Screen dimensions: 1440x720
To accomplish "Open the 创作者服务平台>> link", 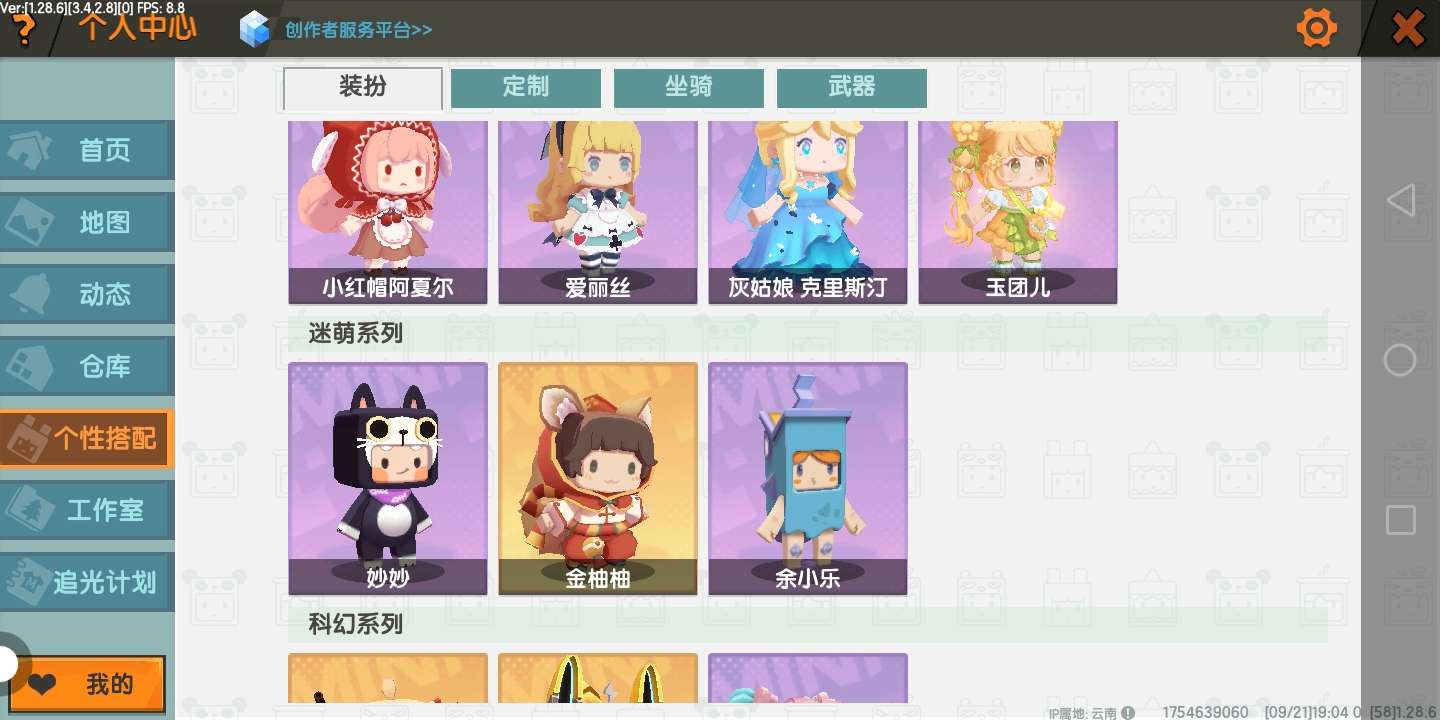I will (x=358, y=30).
